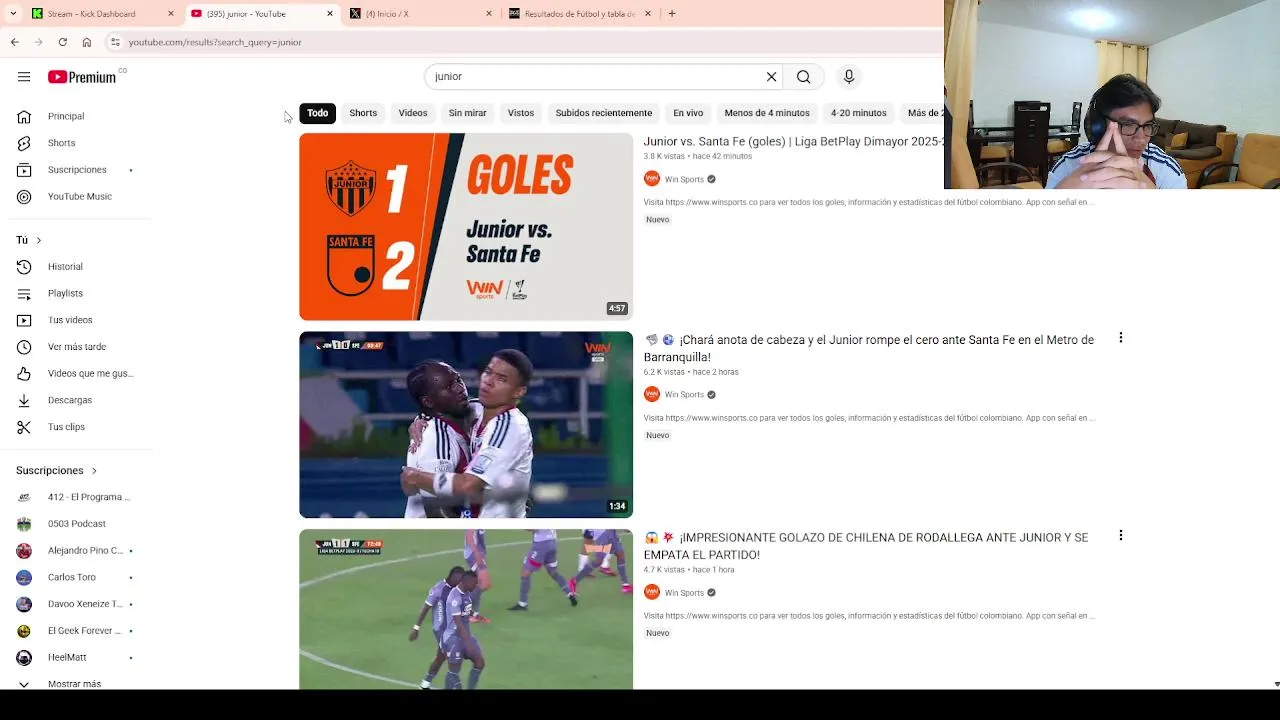Screen dimensions: 1280x720
Task: Select the Vistos filter chip
Action: (521, 113)
